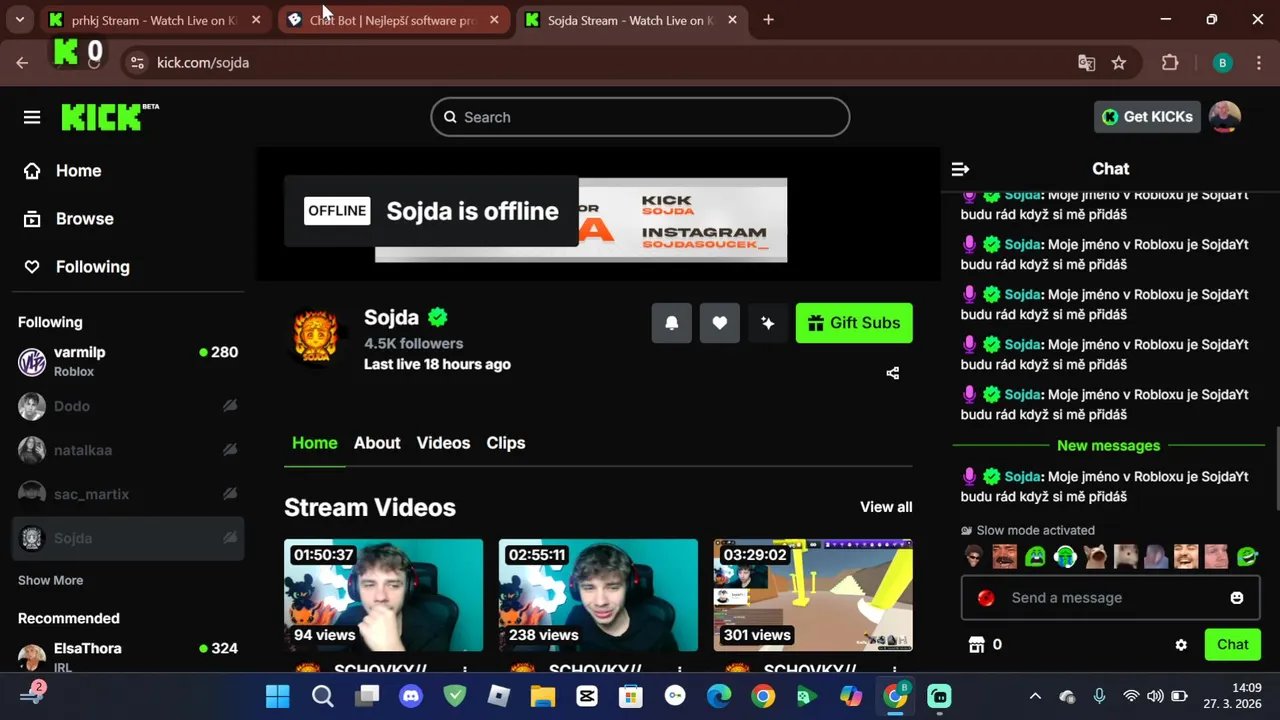
Task: Open a new browser tab
Action: (x=768, y=20)
